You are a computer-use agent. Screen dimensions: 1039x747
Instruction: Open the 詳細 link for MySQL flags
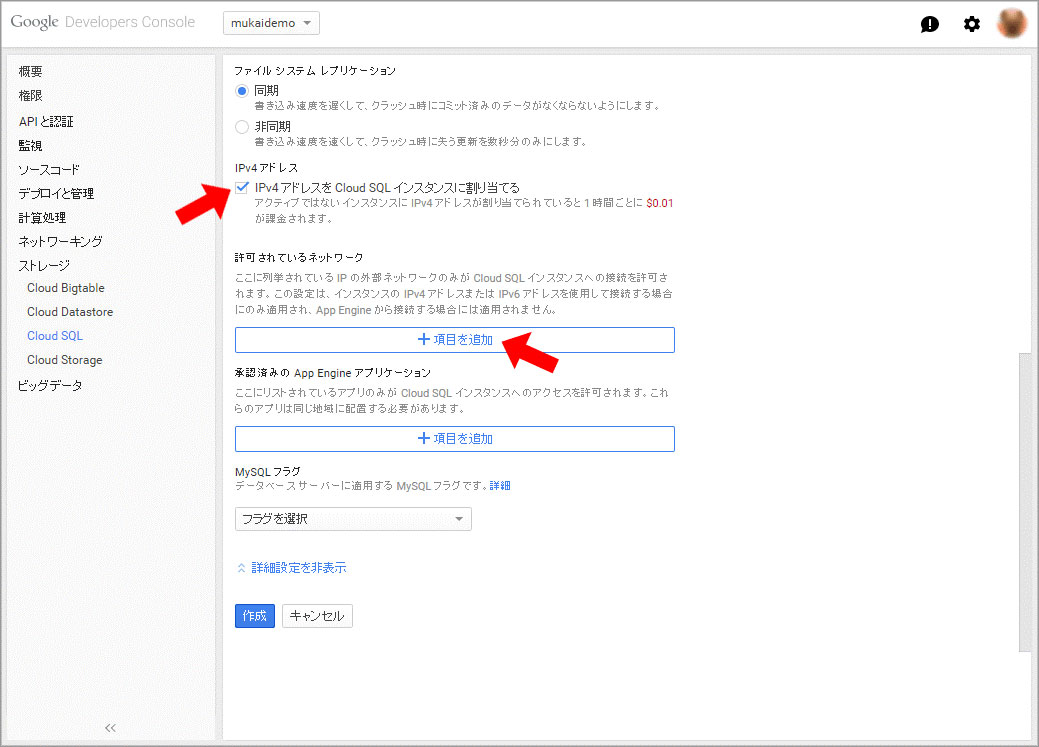[500, 486]
